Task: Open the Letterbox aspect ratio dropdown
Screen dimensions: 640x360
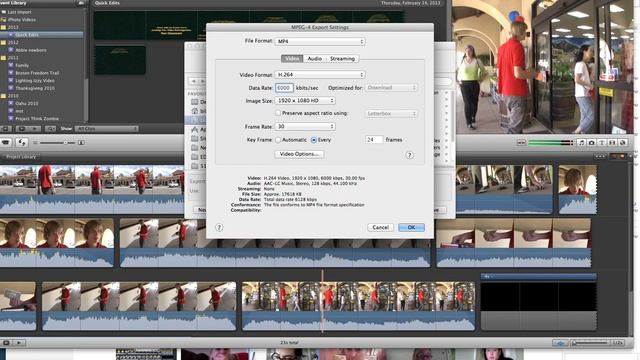Action: (x=391, y=113)
